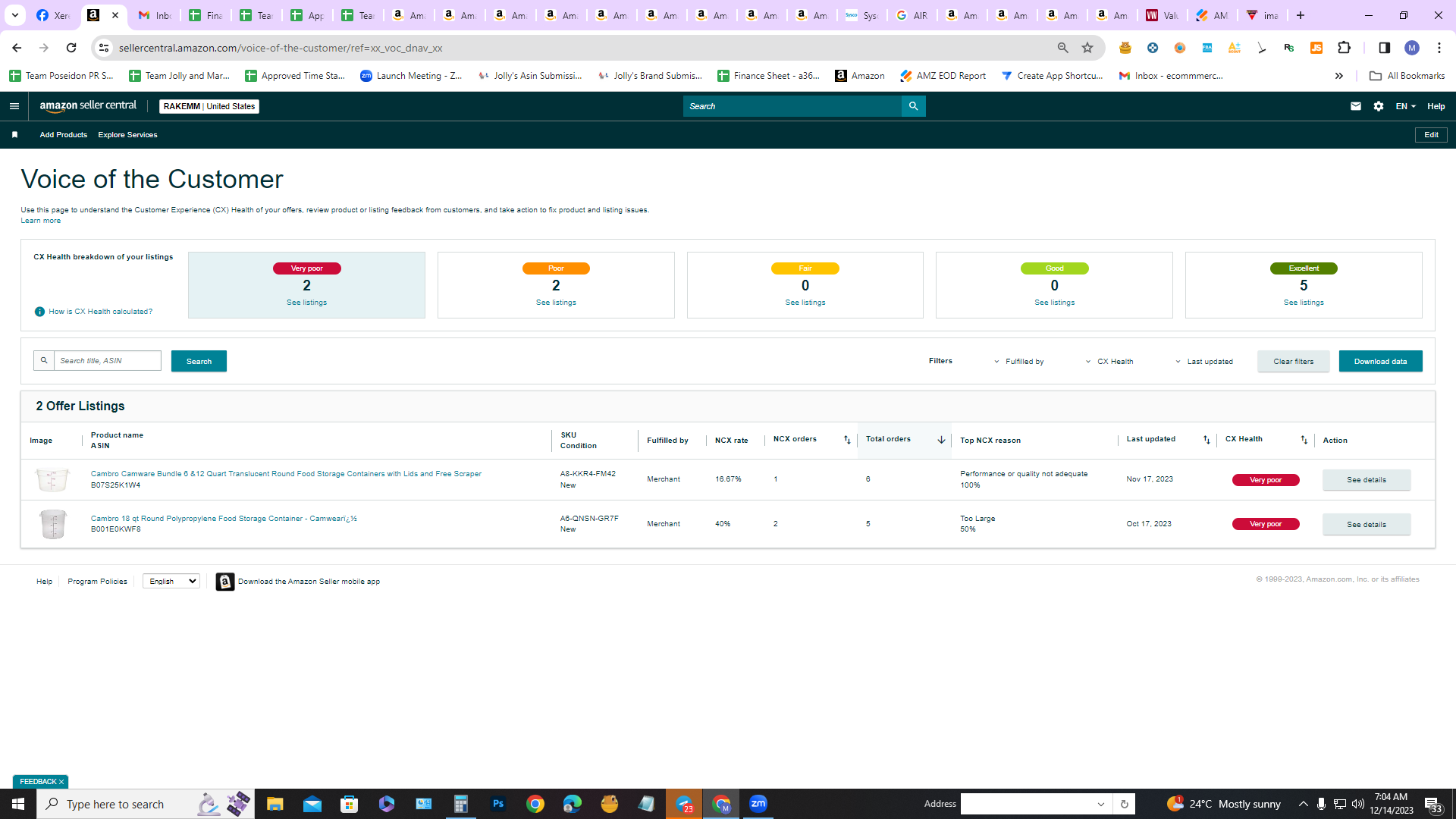
Task: Open Photoshop from the taskbar
Action: pyautogui.click(x=498, y=804)
